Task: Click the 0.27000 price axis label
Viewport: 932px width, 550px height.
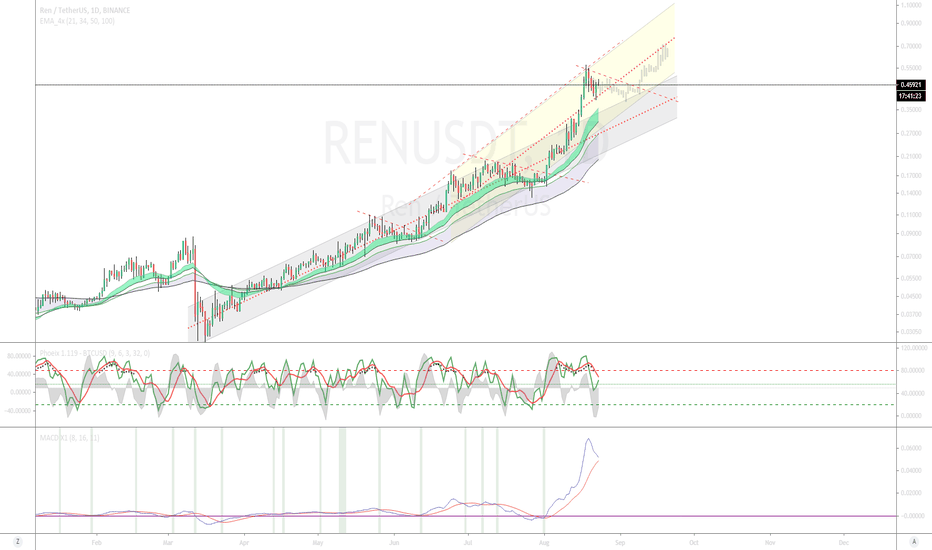Action: [x=911, y=133]
